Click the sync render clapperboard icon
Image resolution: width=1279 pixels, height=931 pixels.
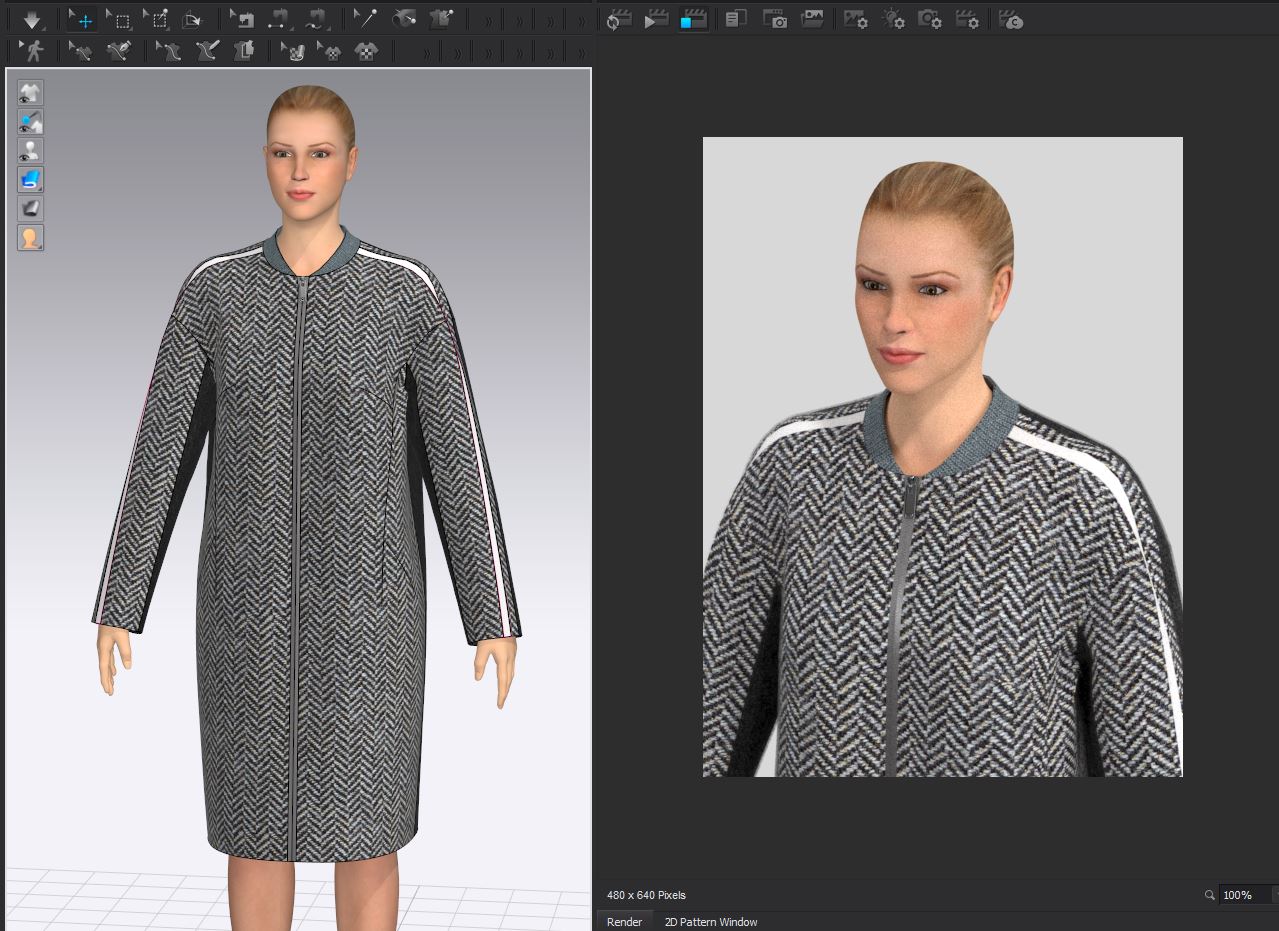pyautogui.click(x=619, y=19)
